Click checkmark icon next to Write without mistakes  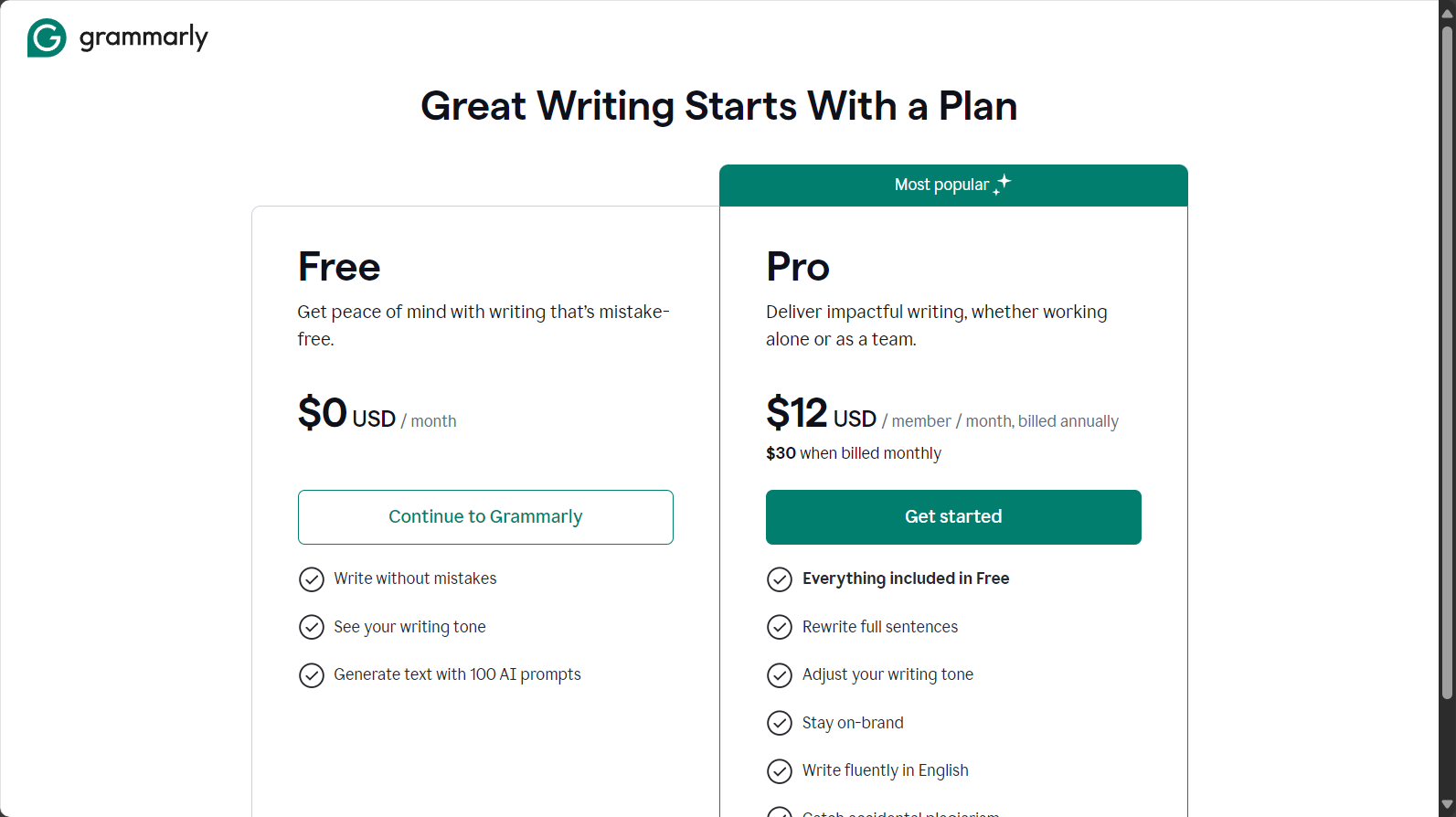coord(312,579)
